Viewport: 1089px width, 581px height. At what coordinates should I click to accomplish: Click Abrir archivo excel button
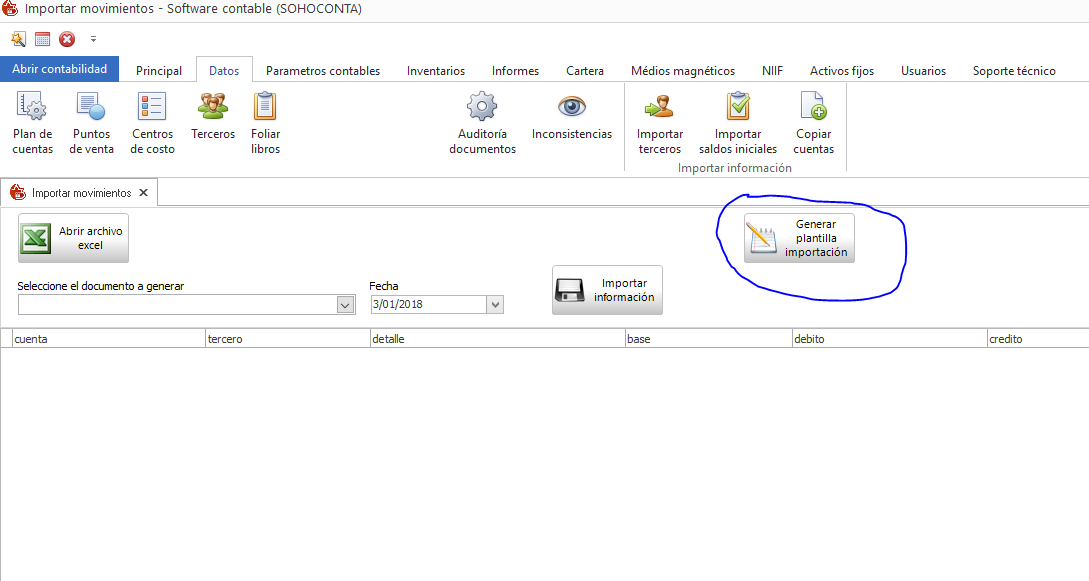73,238
